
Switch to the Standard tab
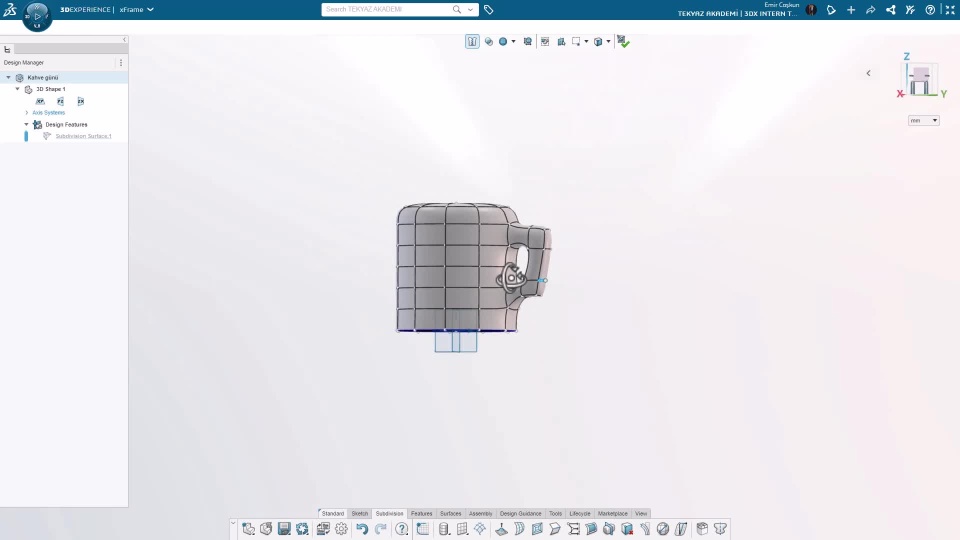(x=332, y=514)
